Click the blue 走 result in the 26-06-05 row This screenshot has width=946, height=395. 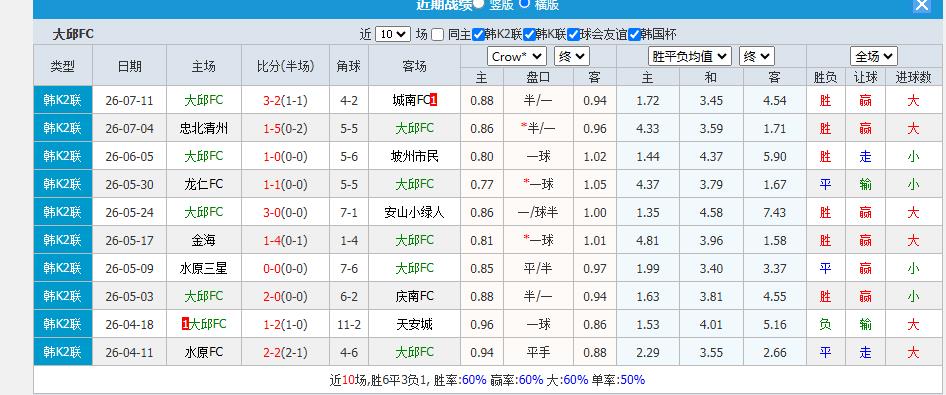865,157
